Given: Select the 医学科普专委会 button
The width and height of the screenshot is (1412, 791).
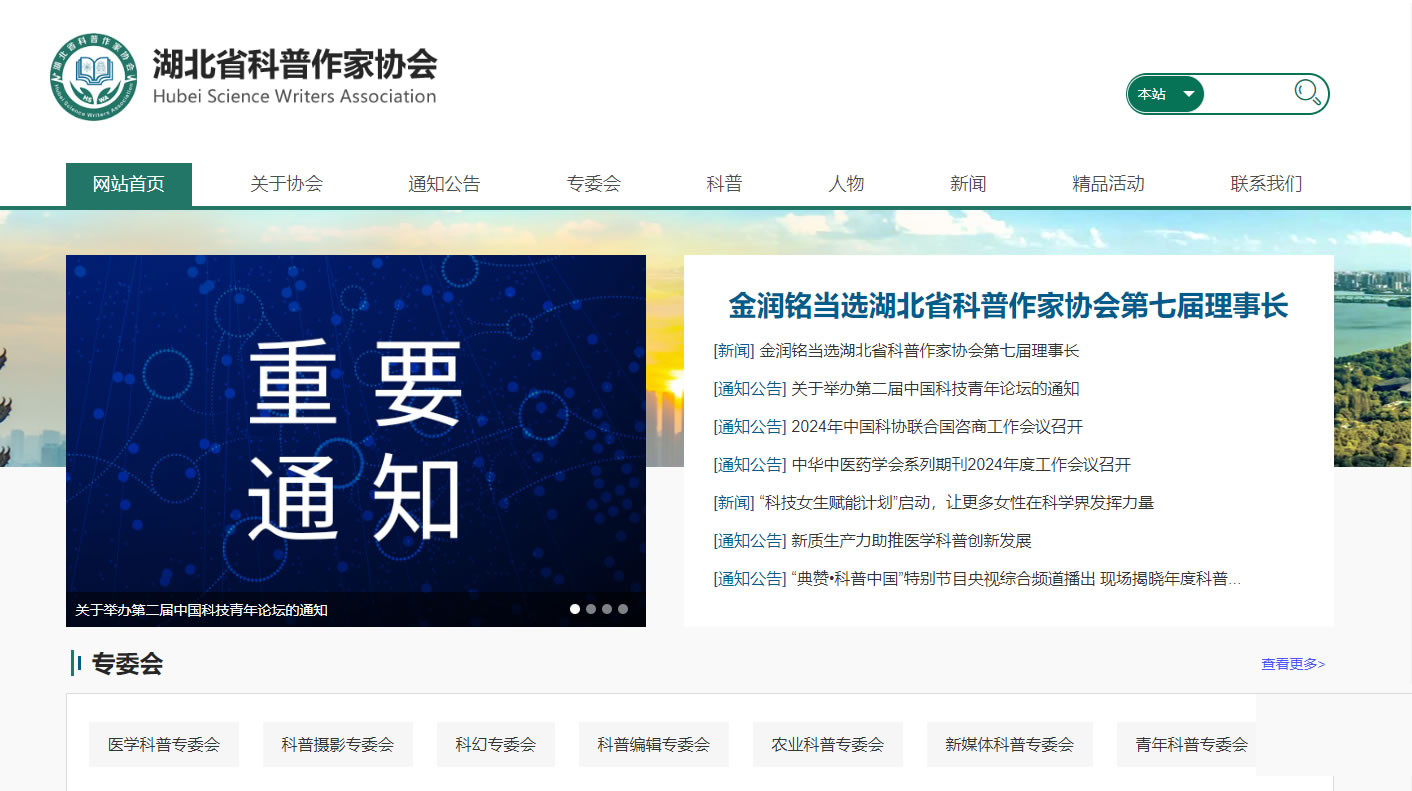Looking at the screenshot, I should click(x=164, y=745).
